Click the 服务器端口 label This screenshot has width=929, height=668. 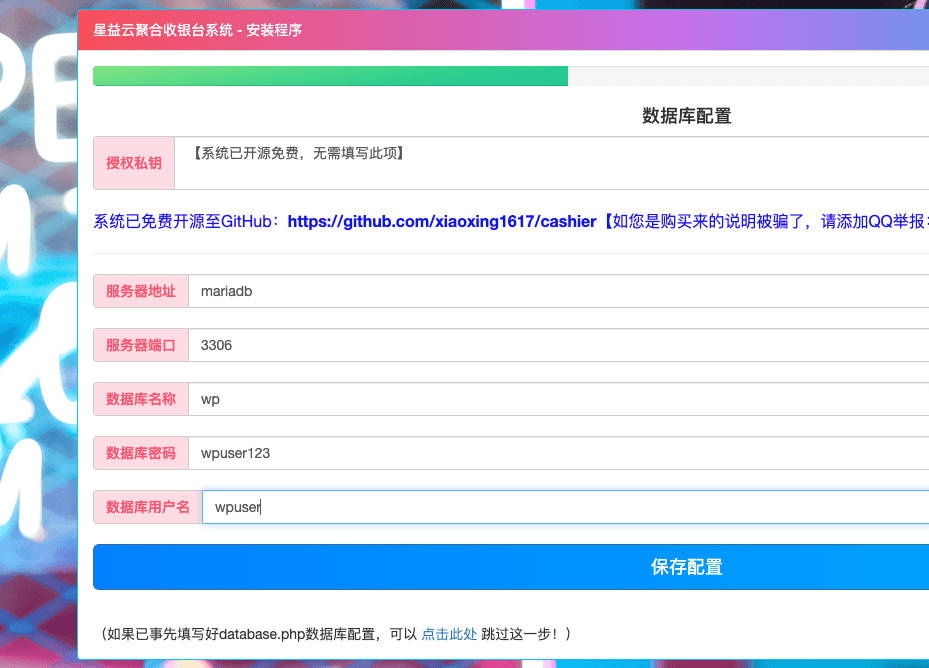click(141, 345)
